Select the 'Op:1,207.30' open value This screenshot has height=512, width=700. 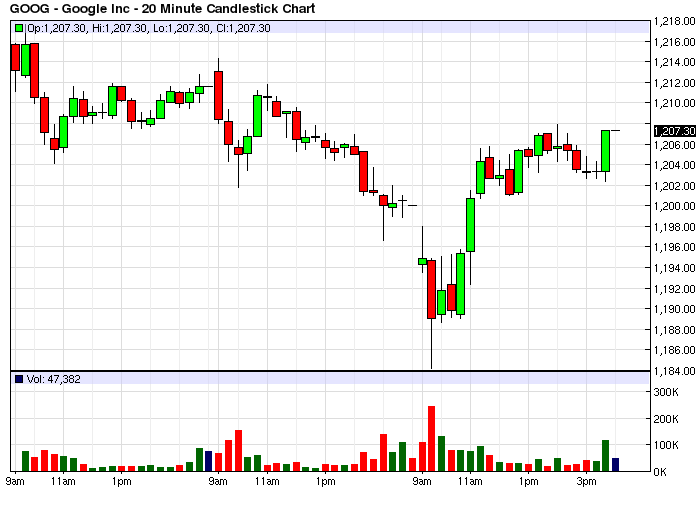tap(57, 28)
